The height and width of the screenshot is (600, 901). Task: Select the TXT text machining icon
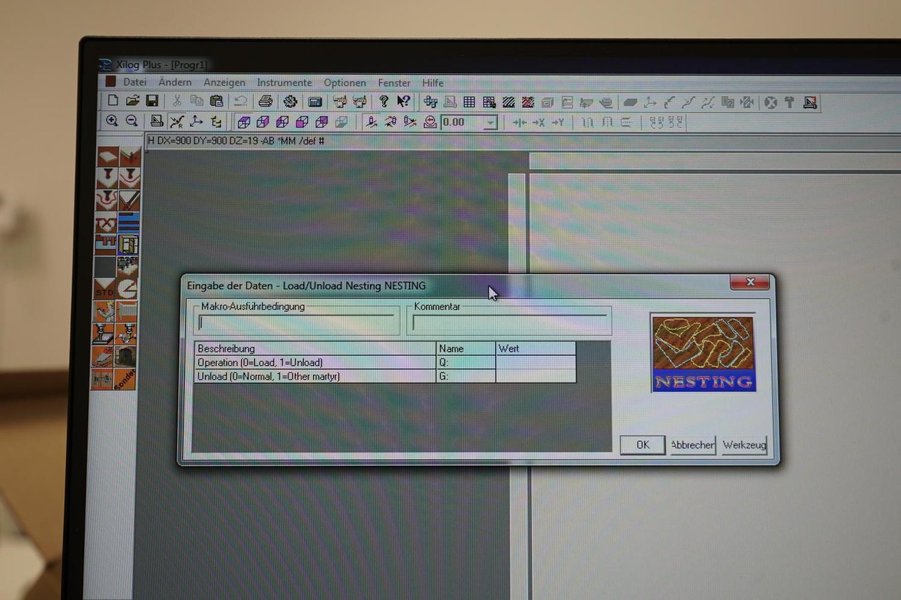[x=106, y=223]
